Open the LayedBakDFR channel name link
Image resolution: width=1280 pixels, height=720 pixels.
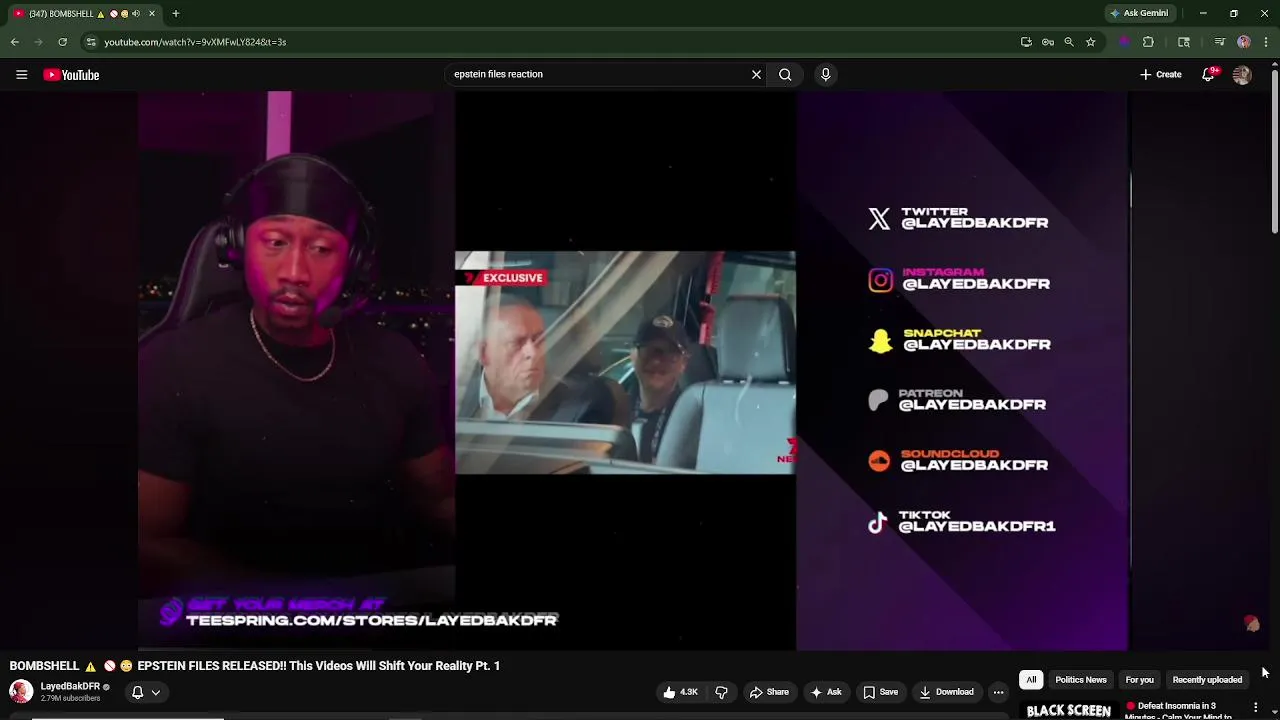tap(70, 687)
